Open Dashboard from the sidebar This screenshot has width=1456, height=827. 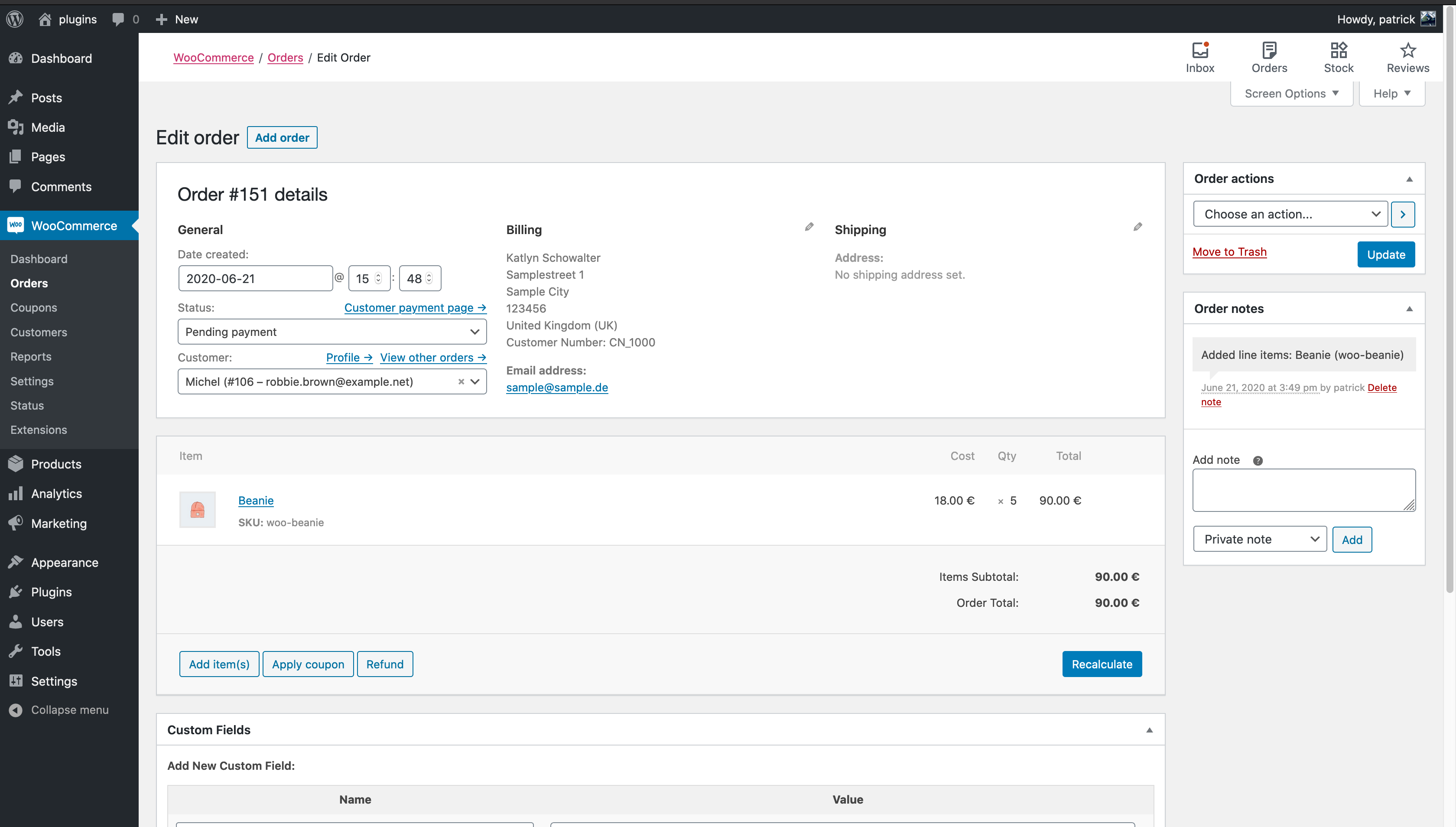click(62, 58)
